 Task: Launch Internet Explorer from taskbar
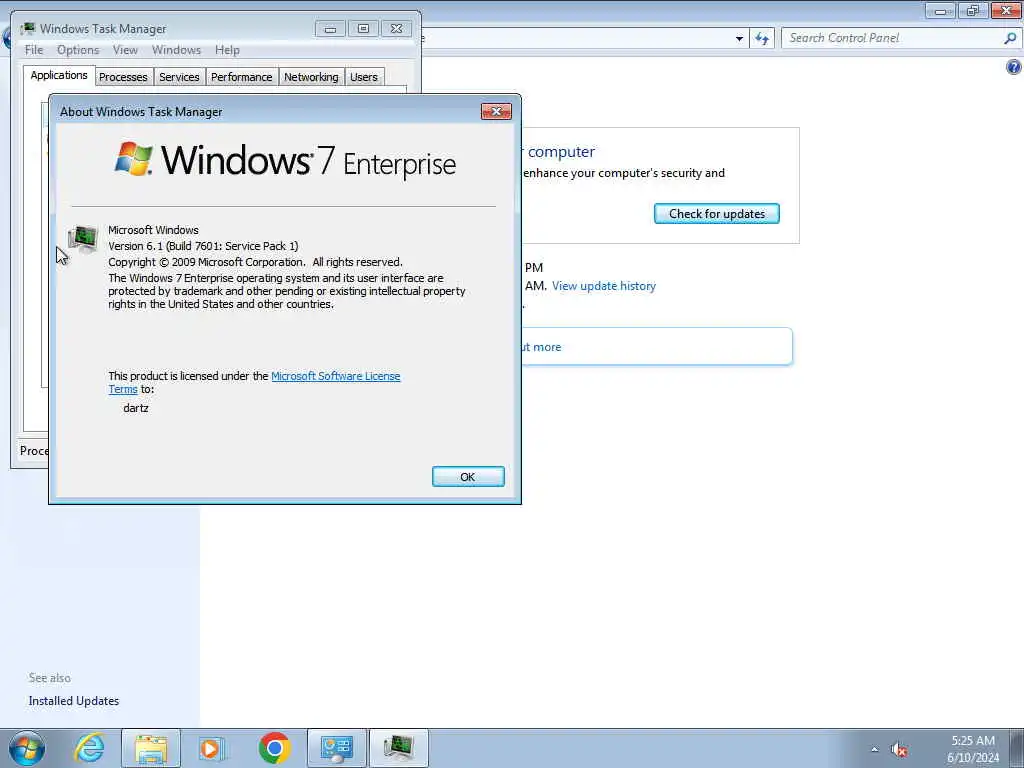(x=89, y=748)
